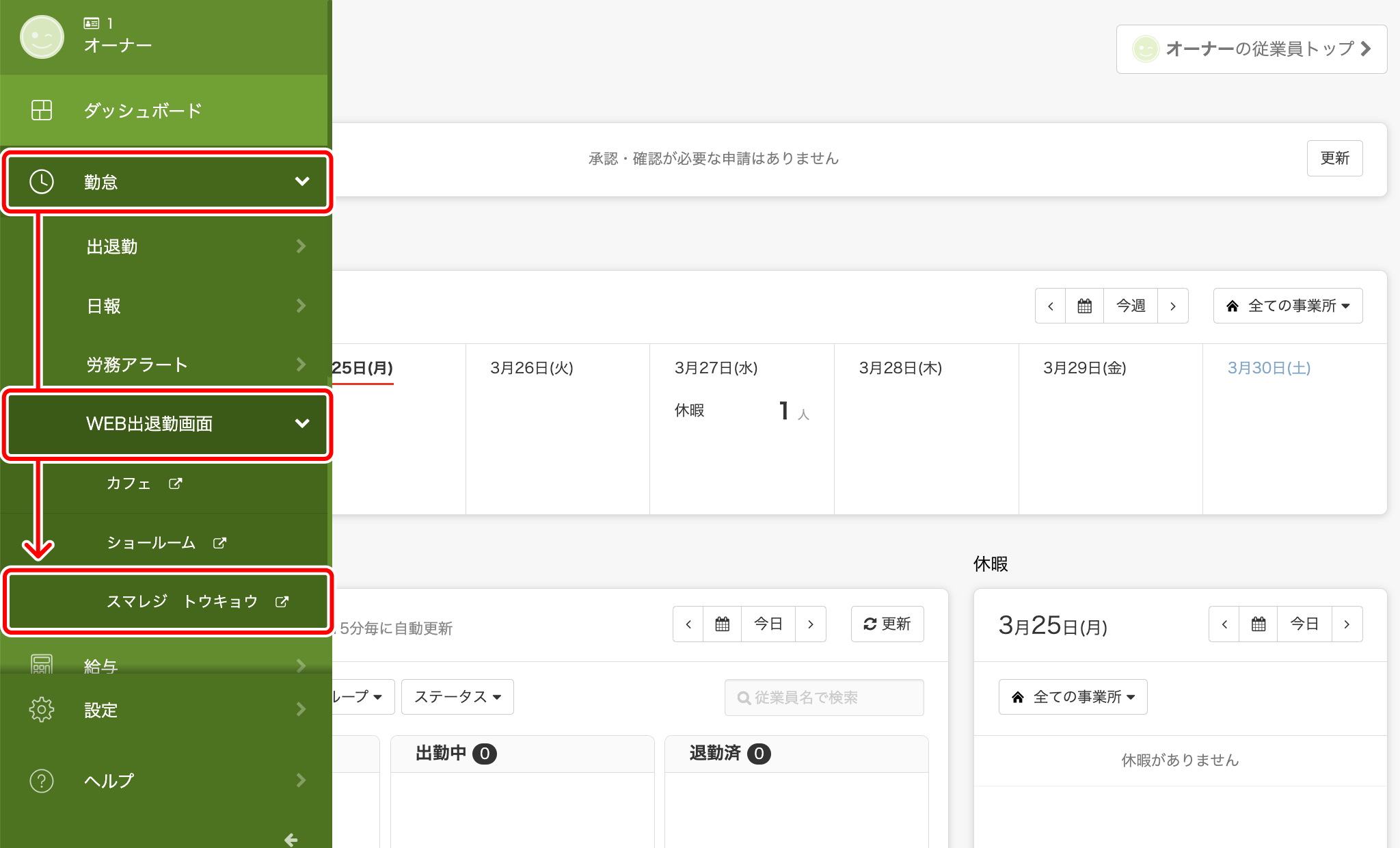Open ショールーム via its external link icon
Viewport: 1400px width, 848px height.
point(219,542)
